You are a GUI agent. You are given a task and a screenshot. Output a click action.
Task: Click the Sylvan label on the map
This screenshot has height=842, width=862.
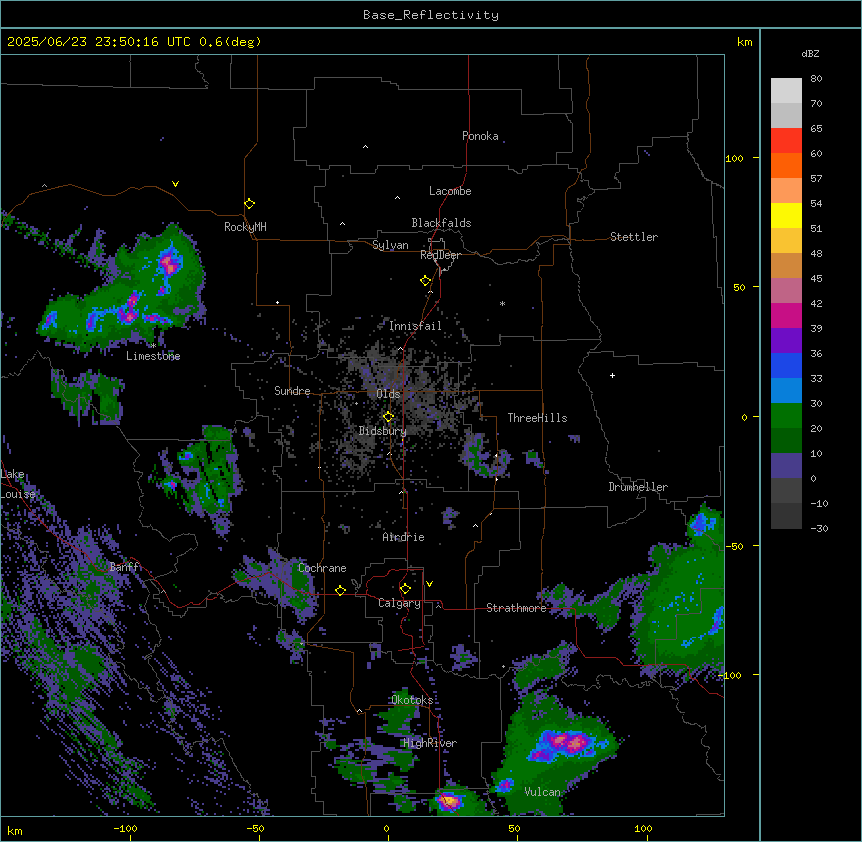click(390, 245)
